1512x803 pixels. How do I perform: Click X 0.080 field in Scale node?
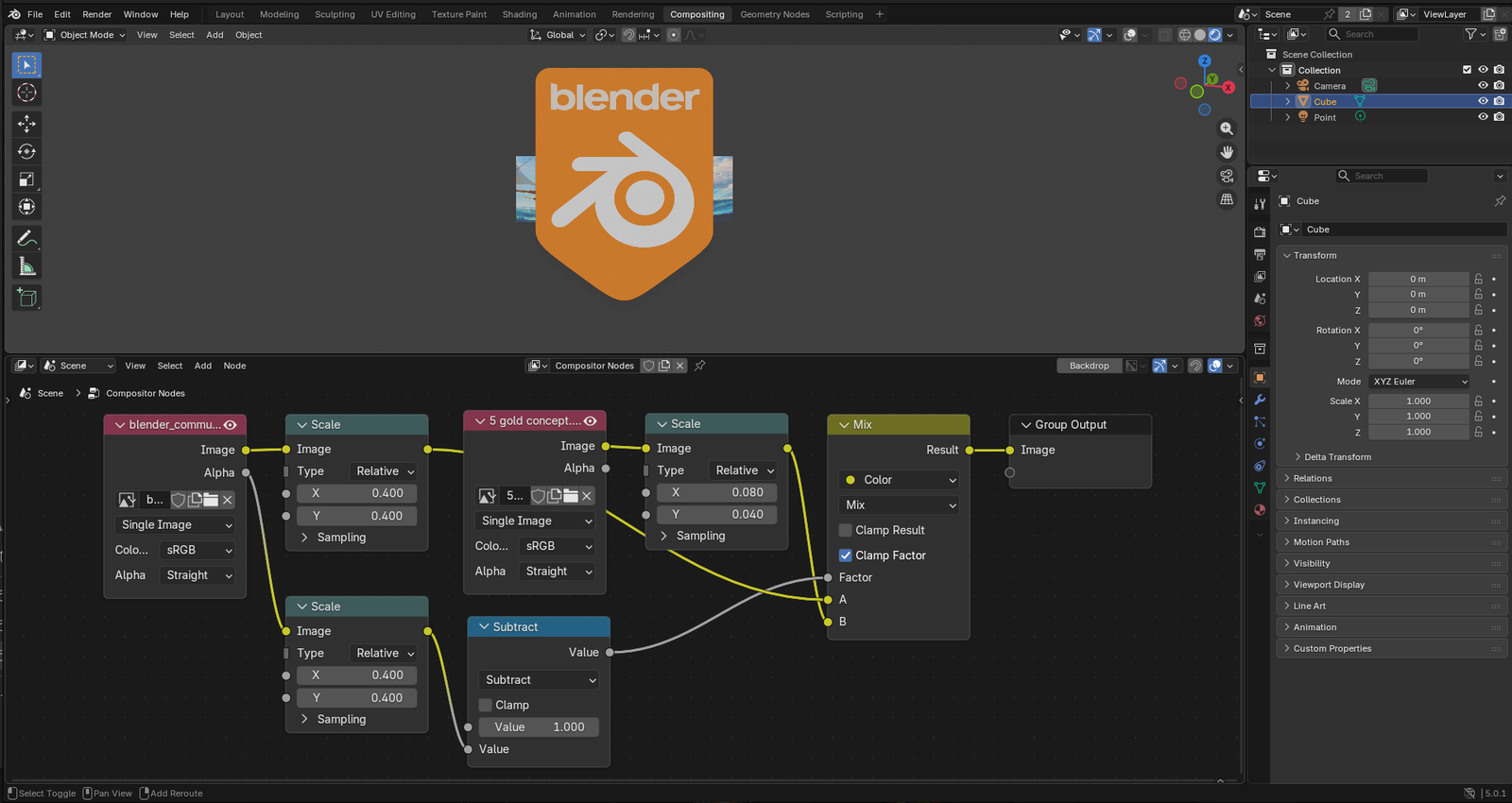pos(718,492)
